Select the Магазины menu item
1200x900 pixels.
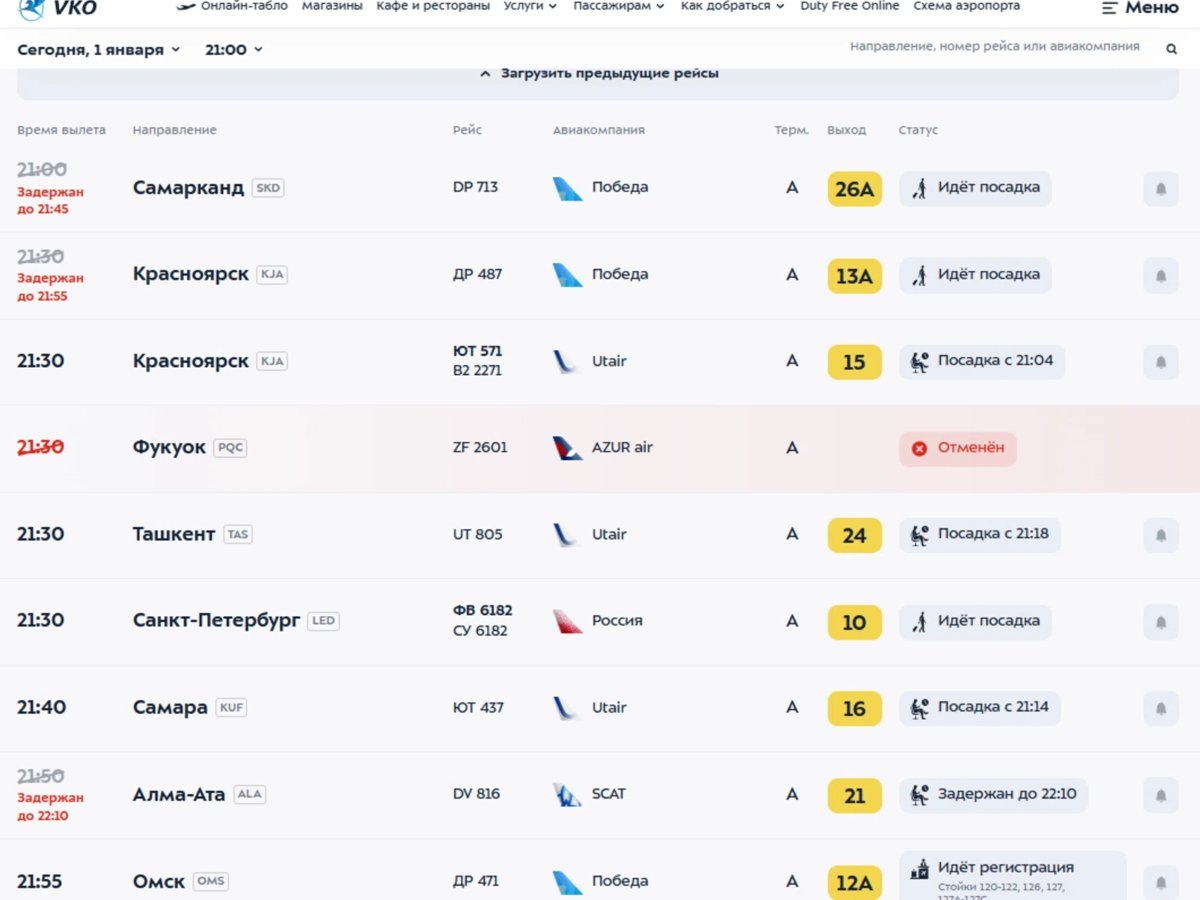pyautogui.click(x=333, y=4)
